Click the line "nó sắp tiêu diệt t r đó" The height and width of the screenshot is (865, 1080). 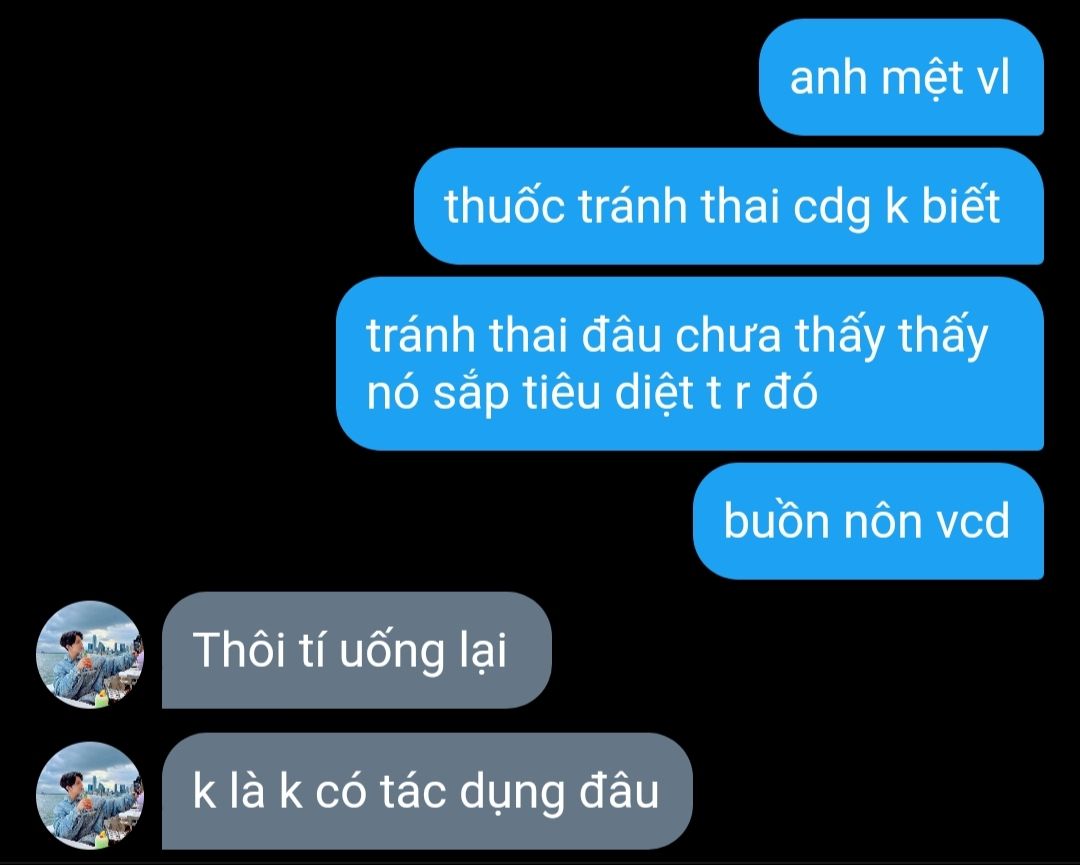(592, 395)
